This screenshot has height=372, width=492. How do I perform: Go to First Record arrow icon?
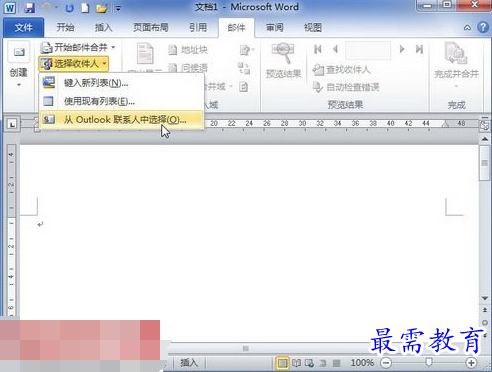pyautogui.click(x=318, y=50)
